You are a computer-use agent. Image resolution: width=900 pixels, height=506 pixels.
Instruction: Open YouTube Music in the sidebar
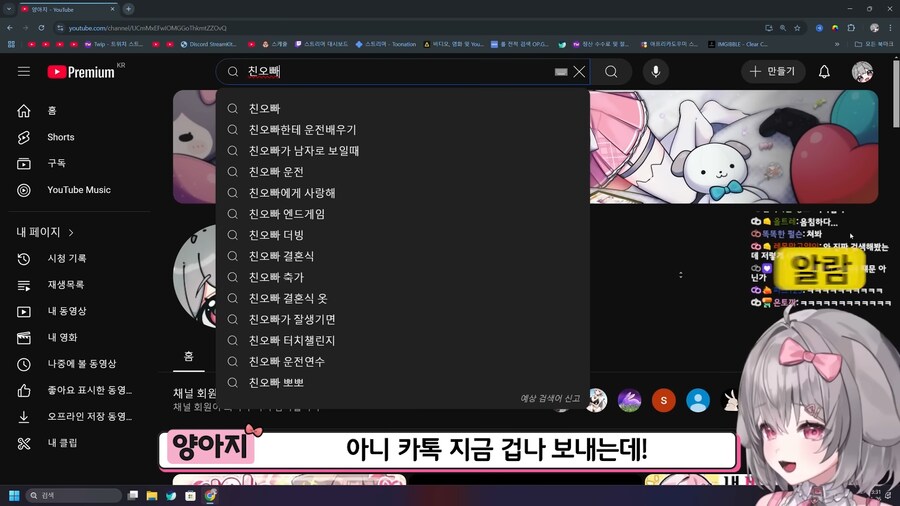79,190
